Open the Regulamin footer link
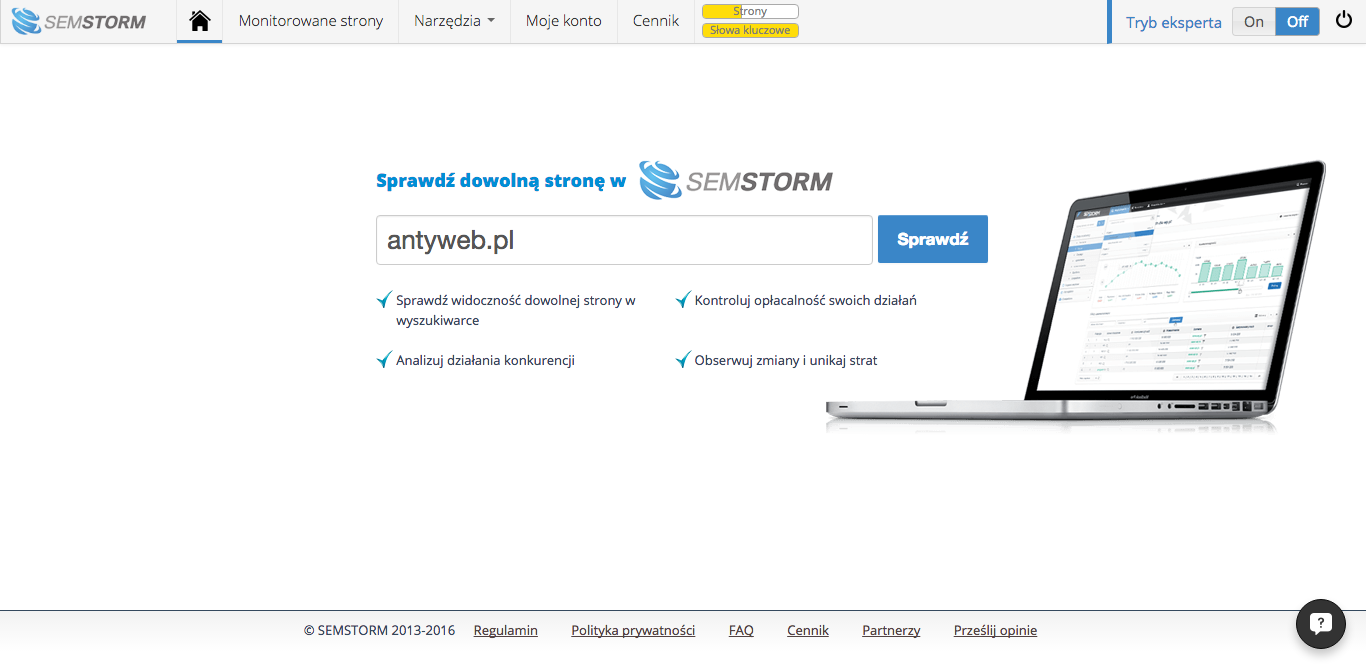This screenshot has height=669, width=1366. pos(506,631)
